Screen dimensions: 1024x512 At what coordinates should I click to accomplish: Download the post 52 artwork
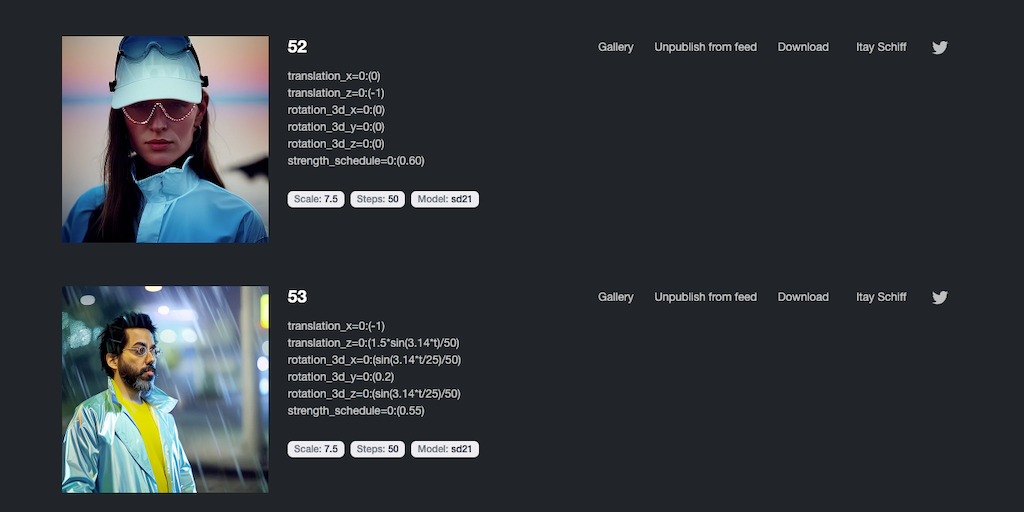803,47
